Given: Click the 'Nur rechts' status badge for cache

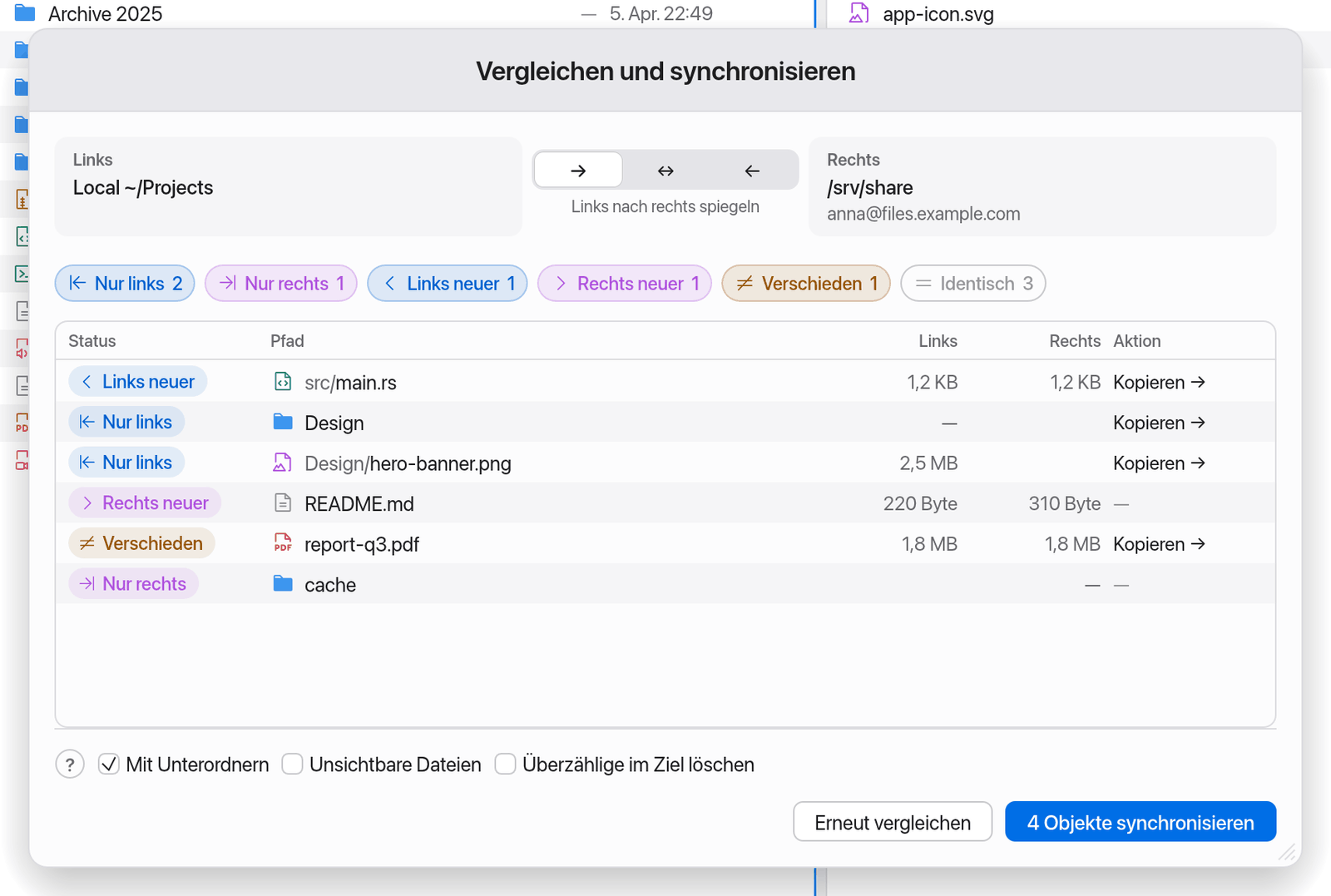Looking at the screenshot, I should point(133,584).
